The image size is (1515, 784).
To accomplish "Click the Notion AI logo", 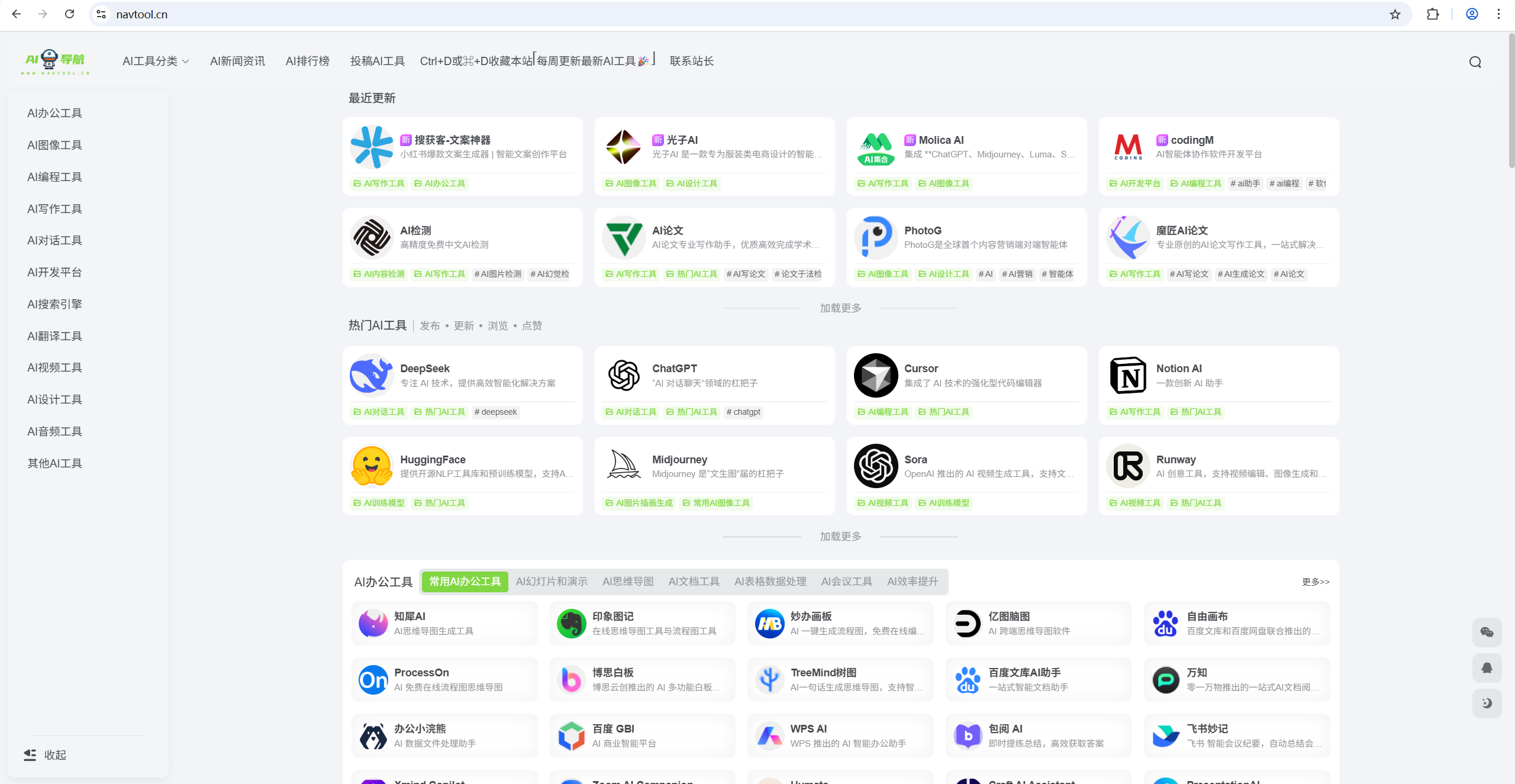I will tap(1127, 375).
